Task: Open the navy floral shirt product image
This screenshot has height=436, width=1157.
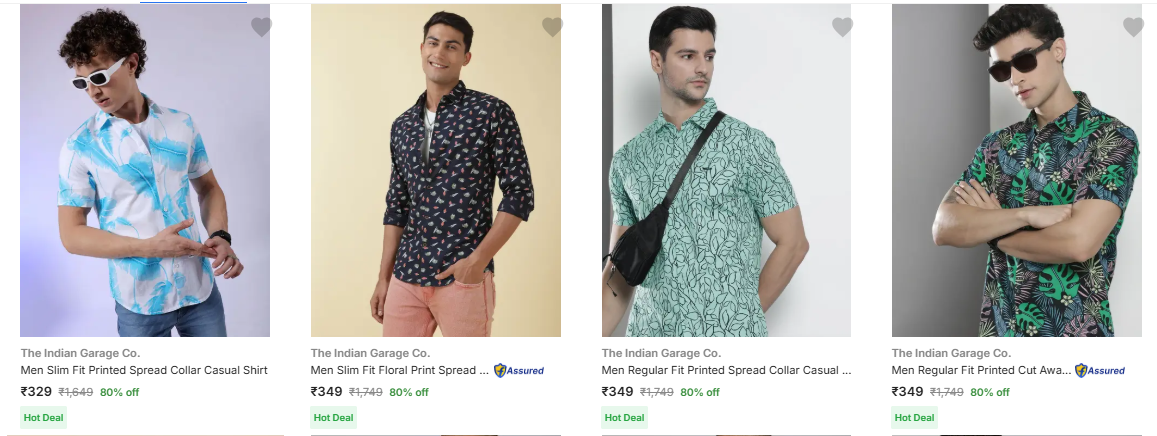Action: tap(435, 170)
